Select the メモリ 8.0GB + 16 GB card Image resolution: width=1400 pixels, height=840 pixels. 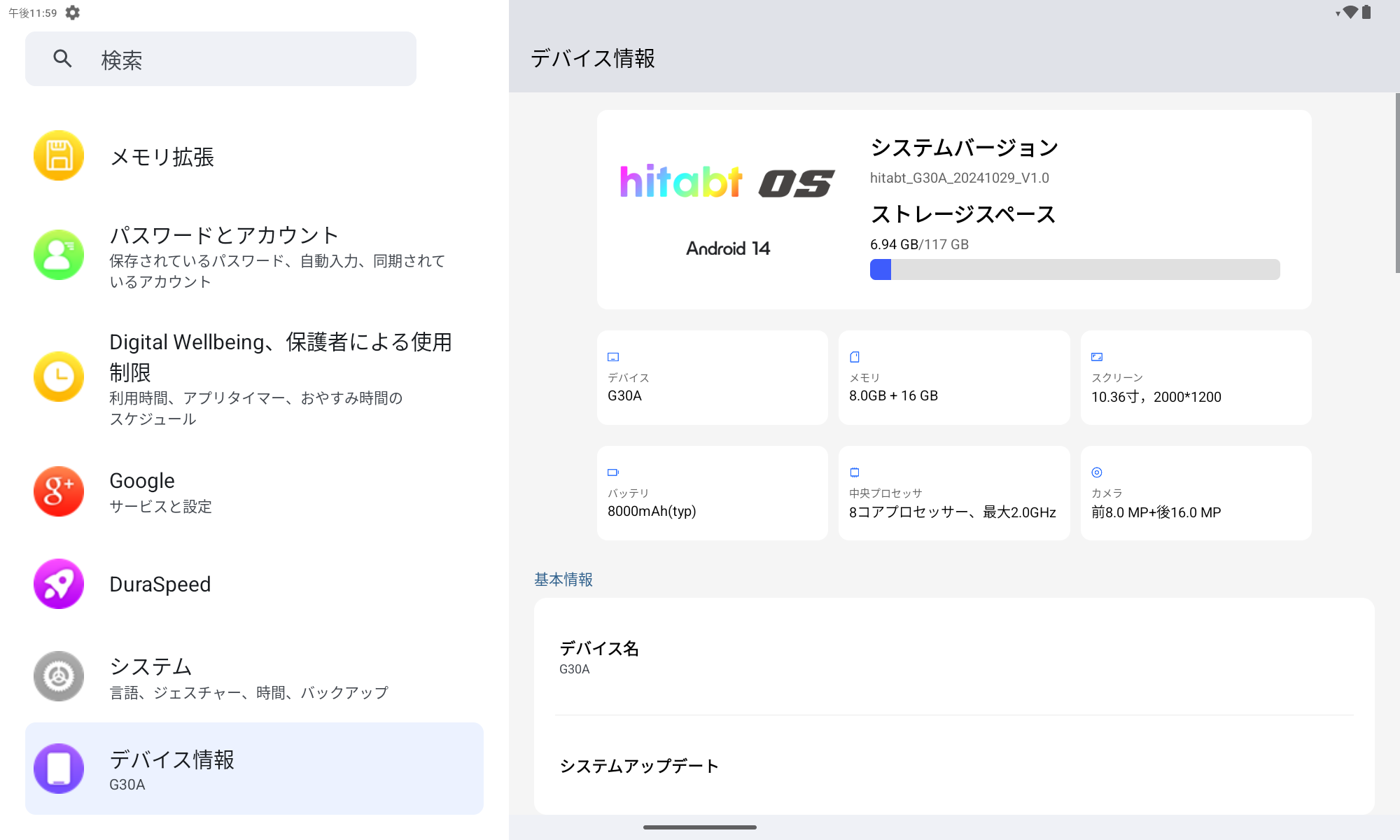click(x=953, y=378)
